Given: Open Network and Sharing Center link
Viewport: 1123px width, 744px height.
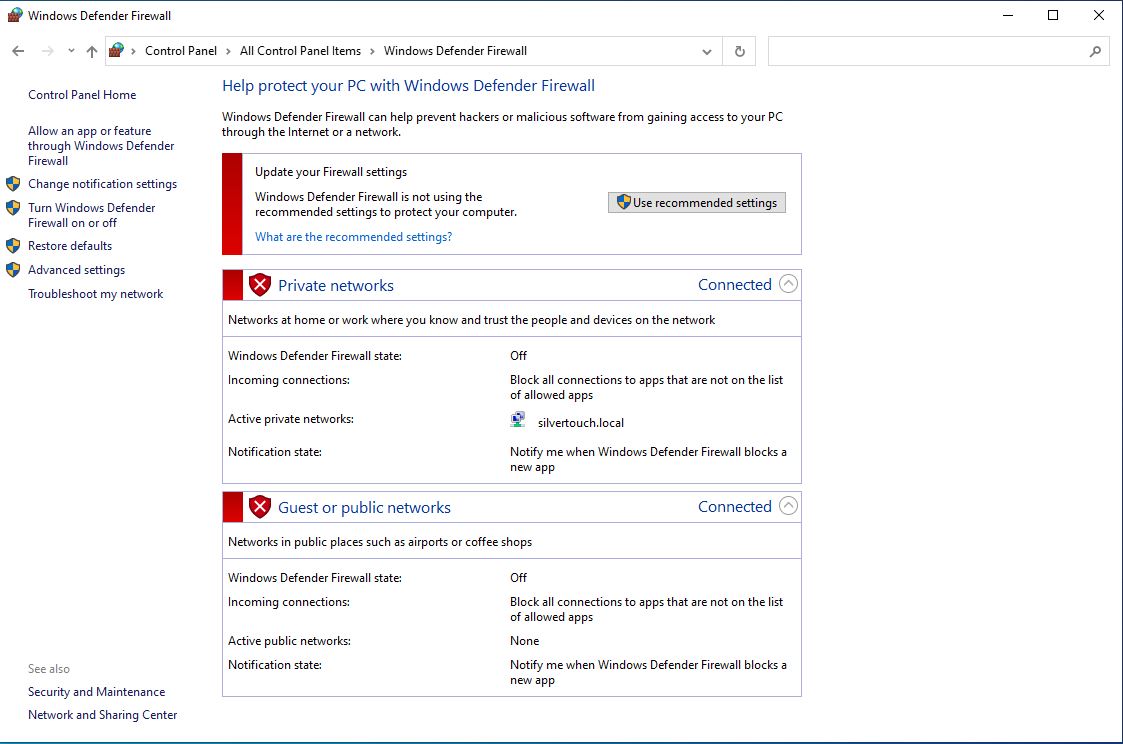Looking at the screenshot, I should pyautogui.click(x=102, y=715).
